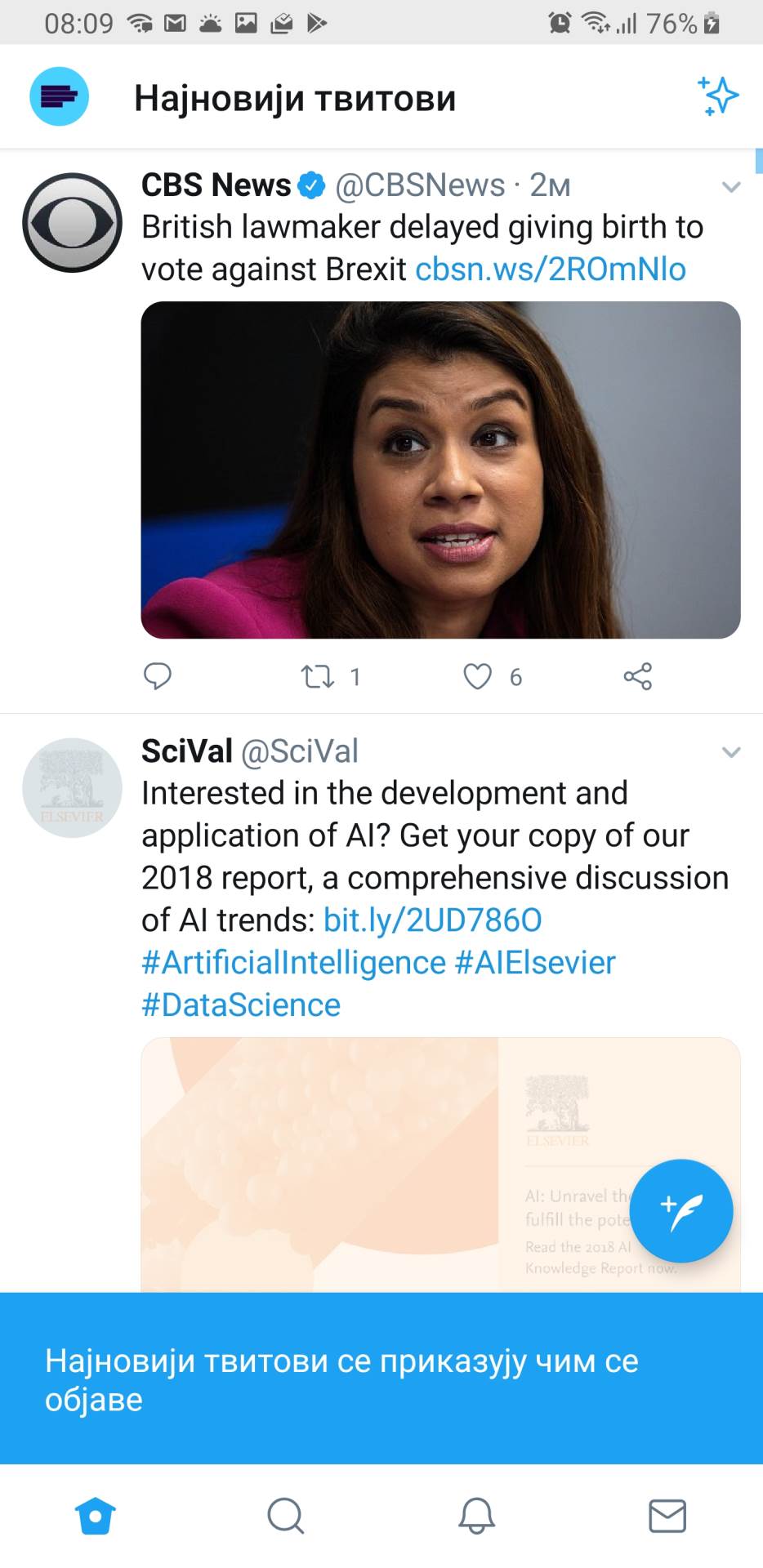Expand the CBS News tweet options chevron

[x=731, y=187]
